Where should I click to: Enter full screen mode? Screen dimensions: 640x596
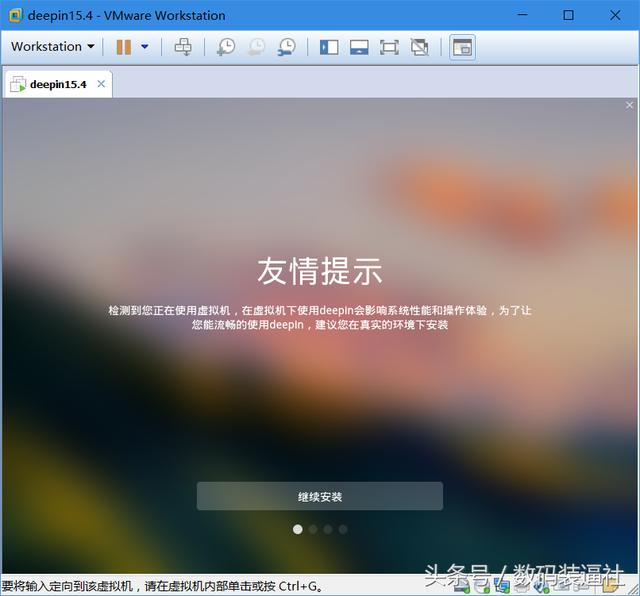pos(389,47)
